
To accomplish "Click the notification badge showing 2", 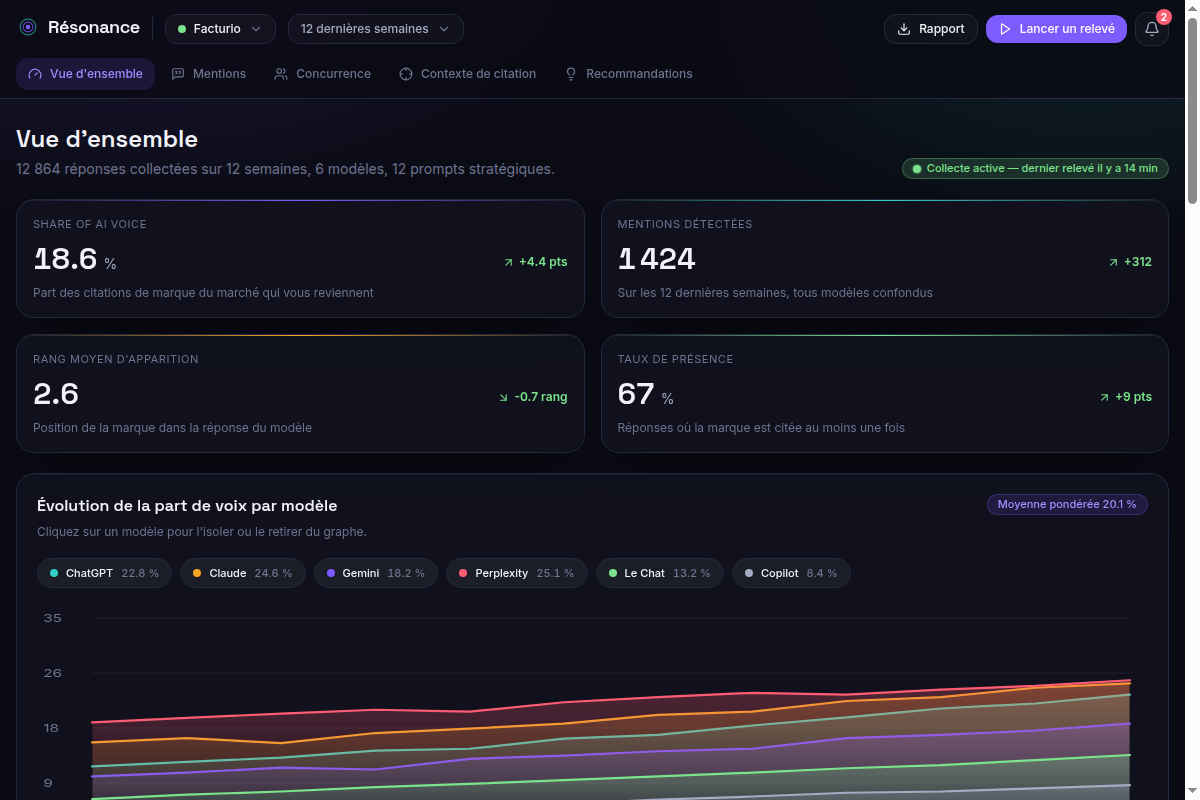I will coord(1163,17).
